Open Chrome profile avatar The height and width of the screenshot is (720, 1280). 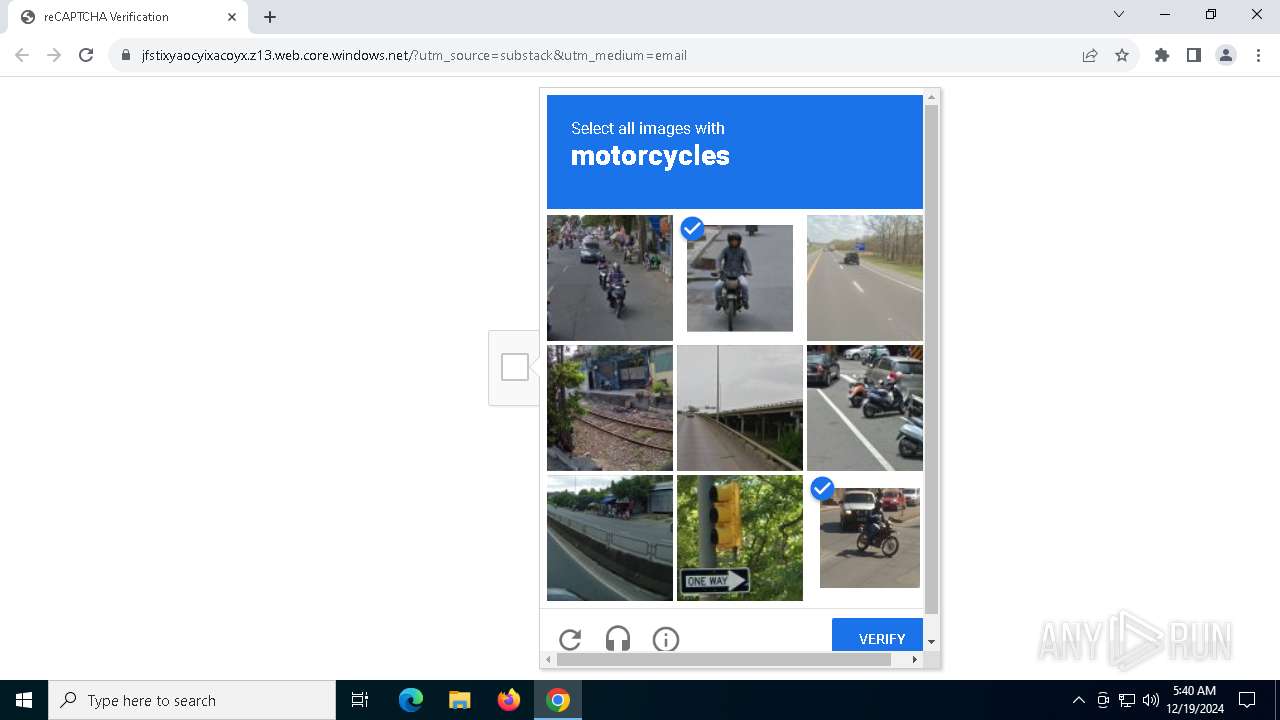(1226, 55)
